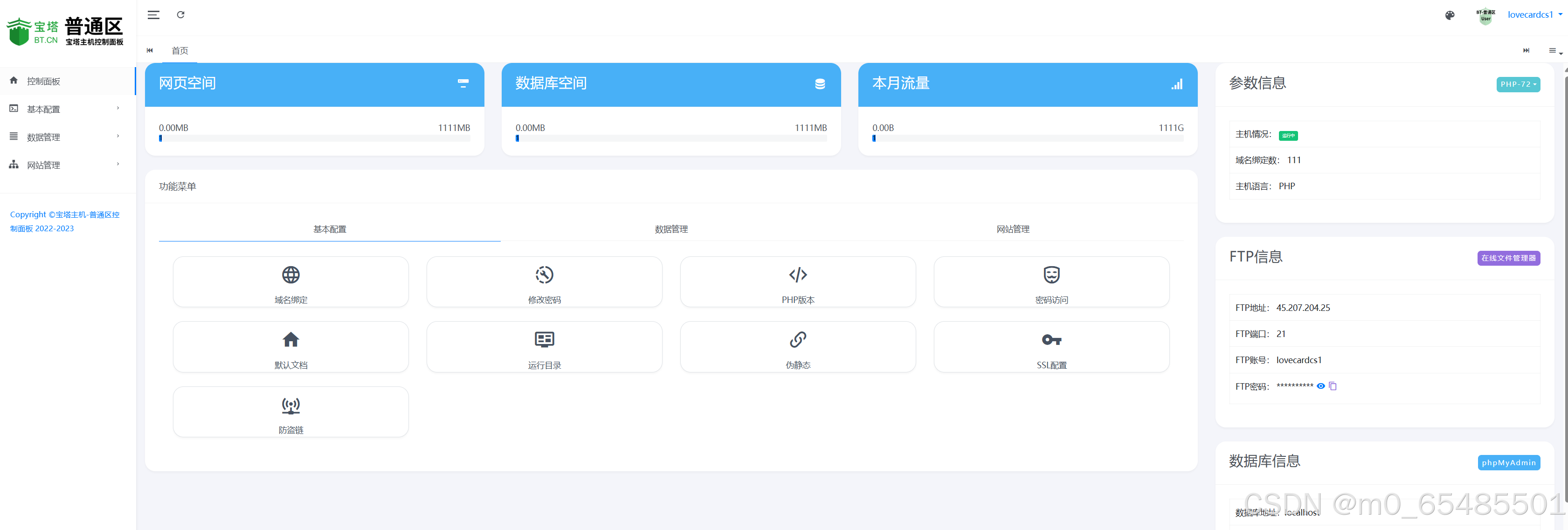This screenshot has height=530, width=1568.
Task: Click the pseudo-static link icon
Action: coord(797,339)
